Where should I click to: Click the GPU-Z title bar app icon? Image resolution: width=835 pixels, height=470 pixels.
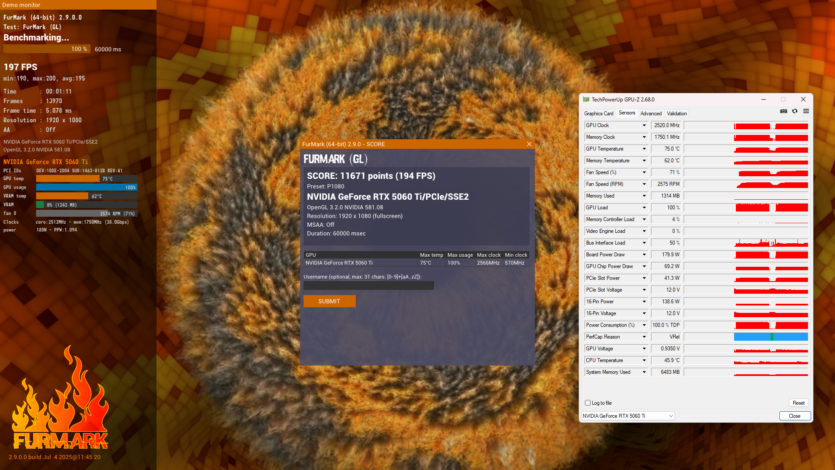click(586, 100)
